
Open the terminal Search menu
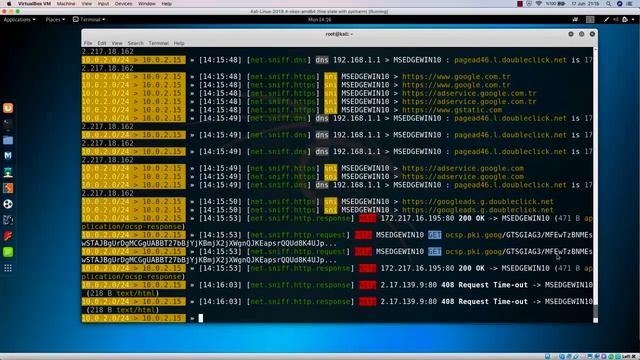[x=136, y=43]
